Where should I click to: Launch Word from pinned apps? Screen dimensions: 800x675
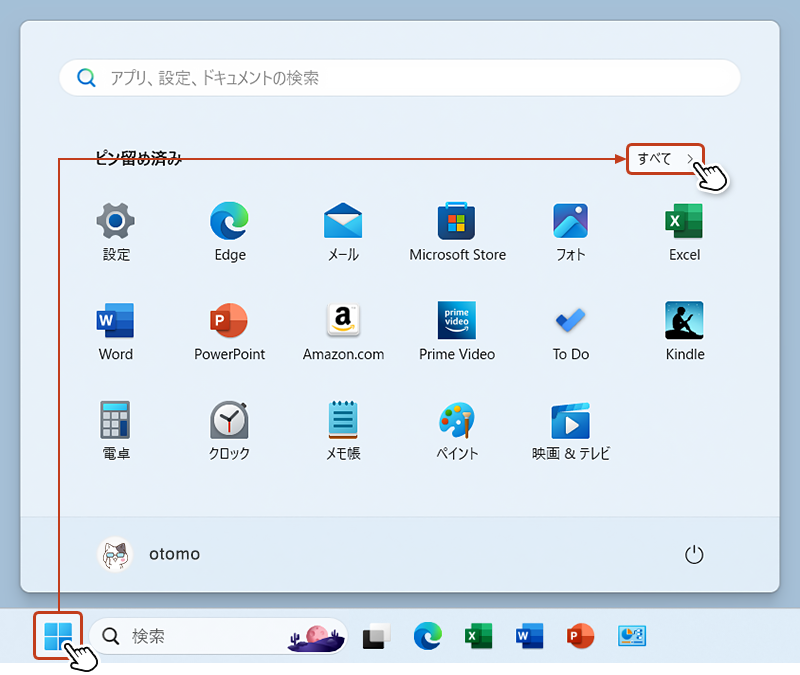116,332
